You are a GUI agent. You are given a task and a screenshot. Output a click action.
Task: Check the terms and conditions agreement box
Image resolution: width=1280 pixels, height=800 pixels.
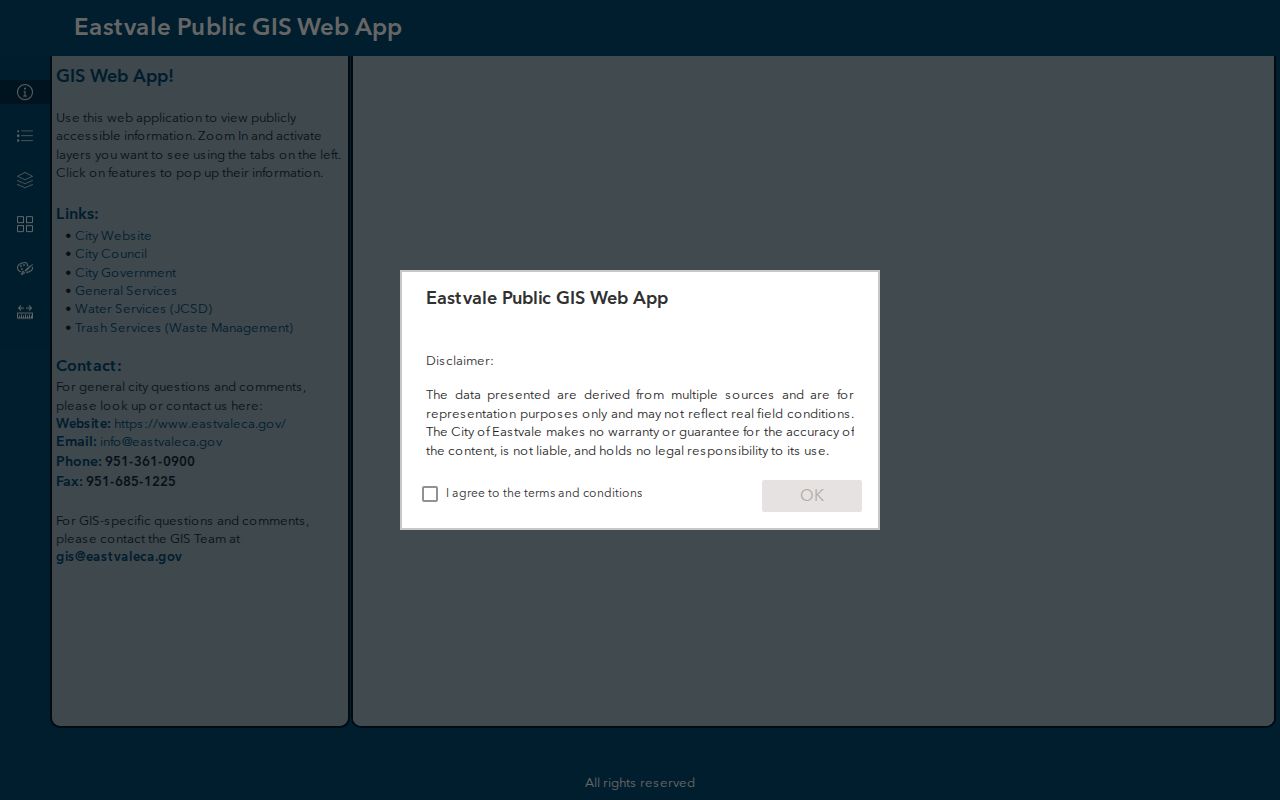pos(430,494)
